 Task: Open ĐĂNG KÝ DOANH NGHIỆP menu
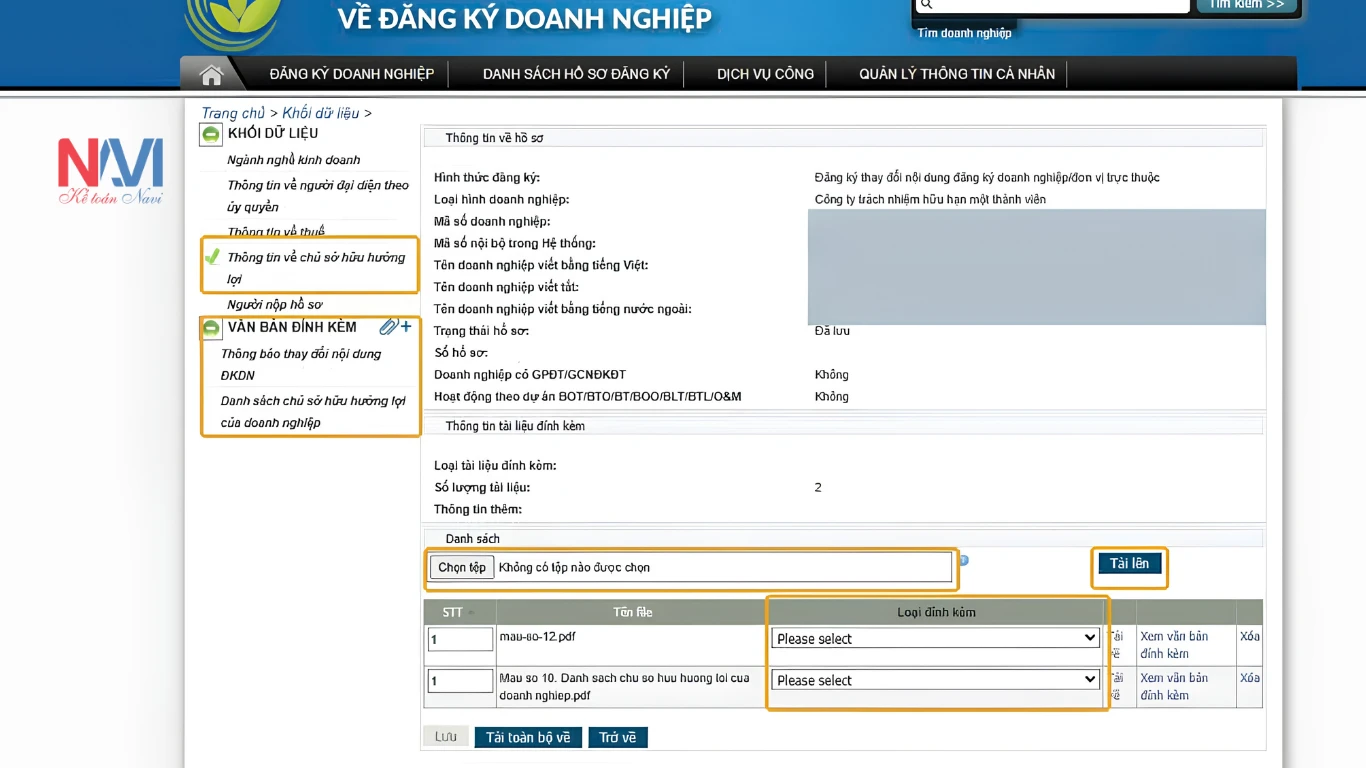(351, 74)
